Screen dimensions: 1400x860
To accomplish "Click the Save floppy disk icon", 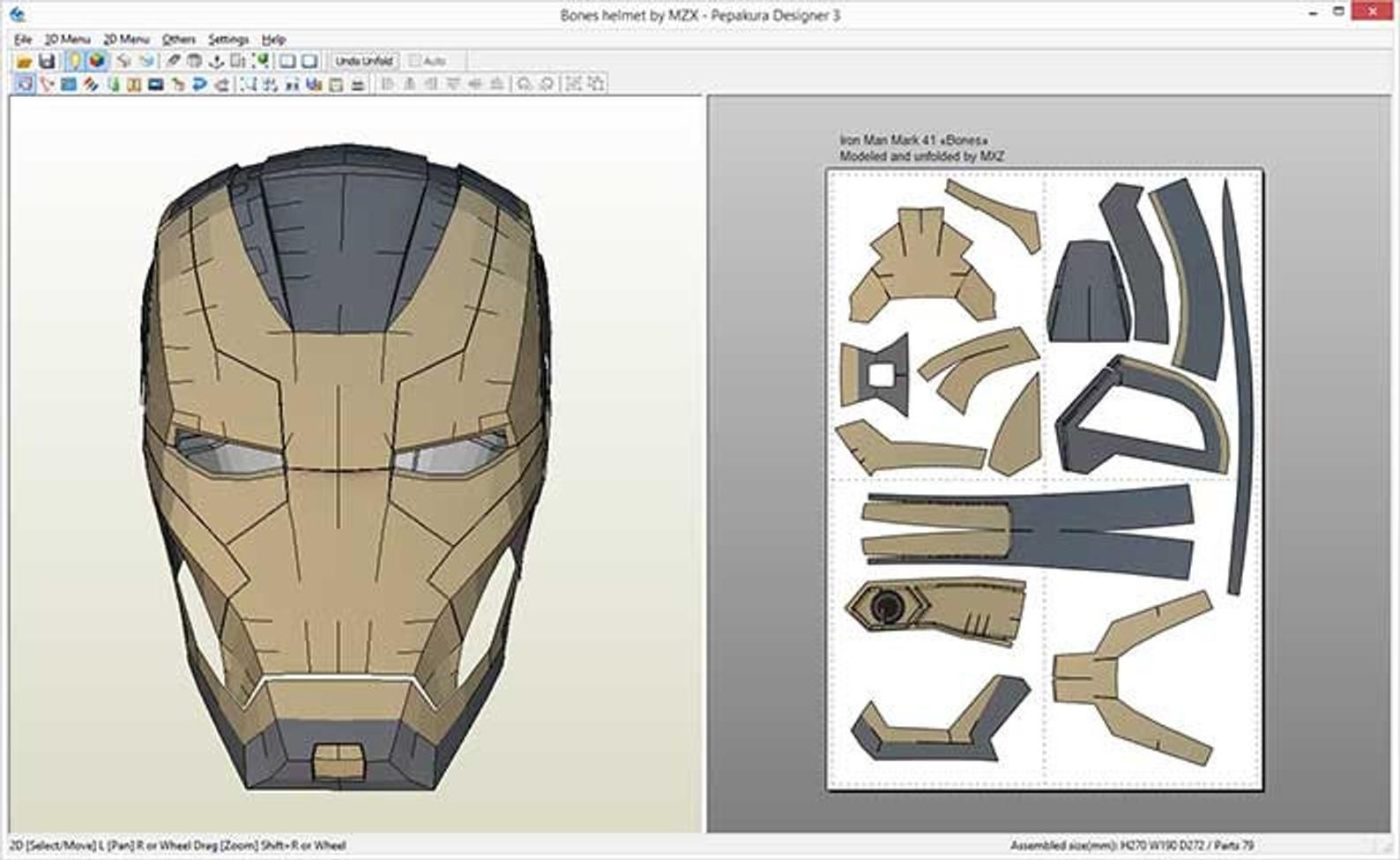I will click(x=47, y=61).
